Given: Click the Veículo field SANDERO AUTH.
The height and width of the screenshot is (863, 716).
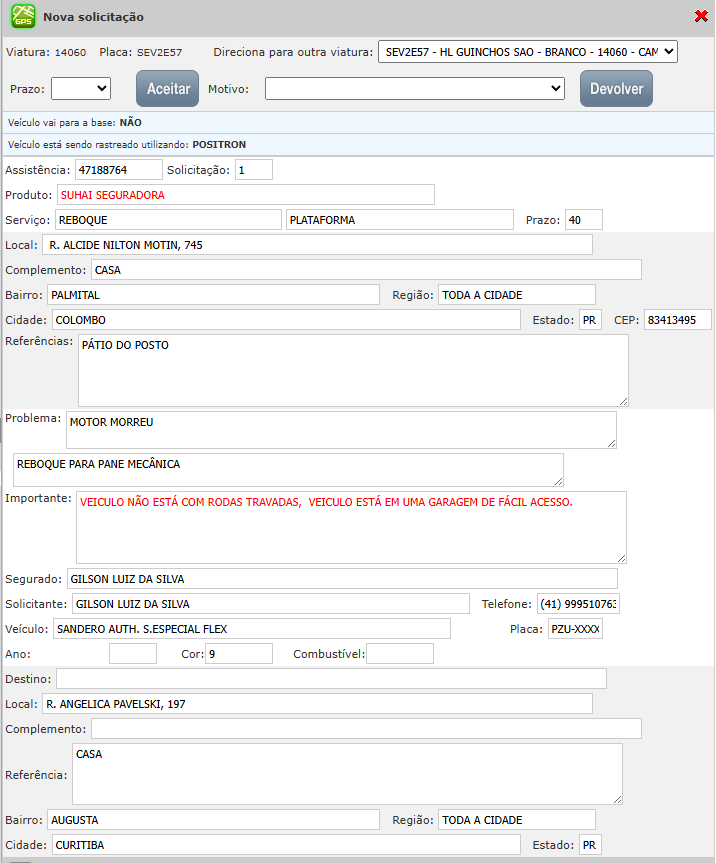Looking at the screenshot, I should pyautogui.click(x=251, y=629).
